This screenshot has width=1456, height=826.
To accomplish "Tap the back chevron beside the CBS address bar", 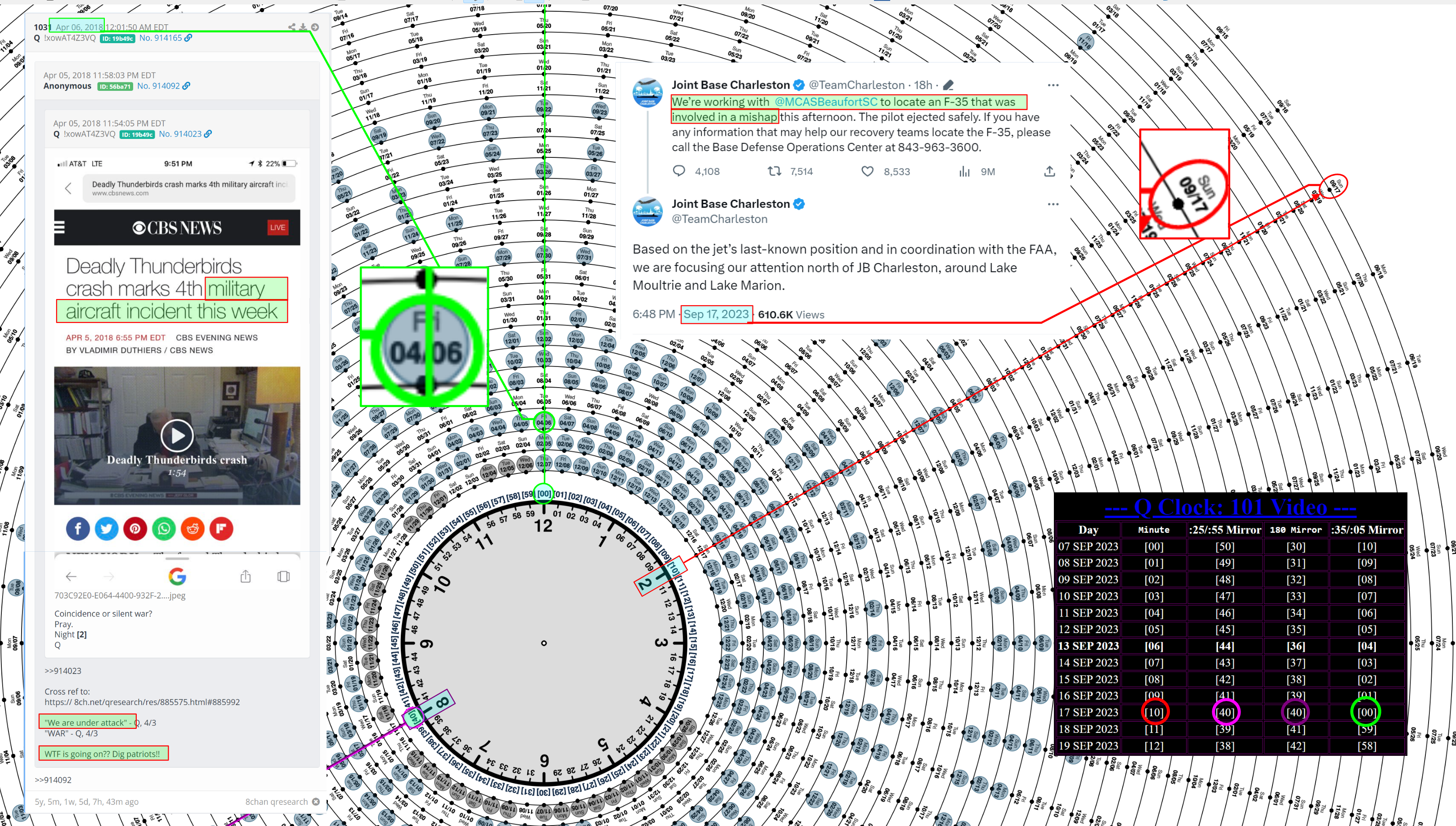I will pyautogui.click(x=68, y=188).
